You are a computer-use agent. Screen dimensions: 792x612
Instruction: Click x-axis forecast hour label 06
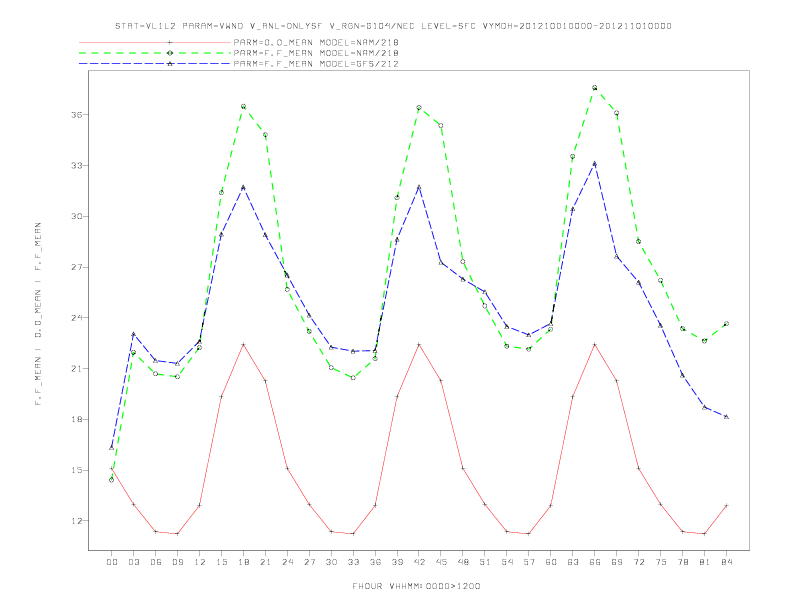click(156, 562)
